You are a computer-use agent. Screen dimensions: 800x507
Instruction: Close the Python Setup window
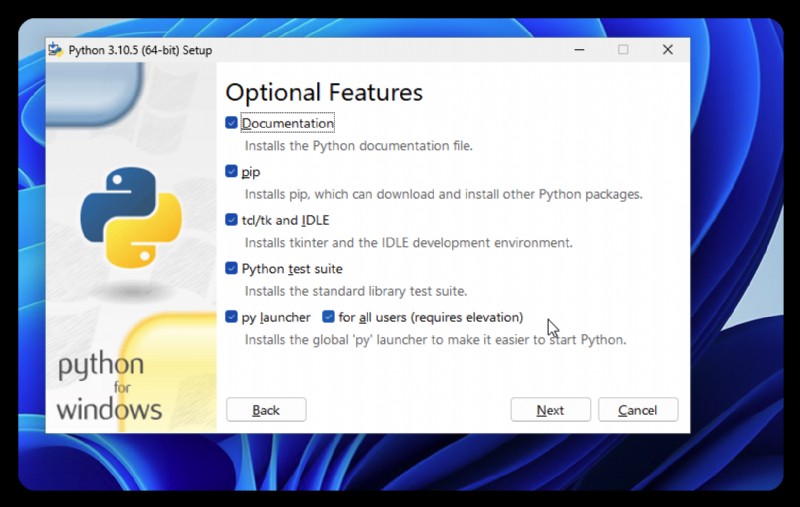tap(667, 49)
